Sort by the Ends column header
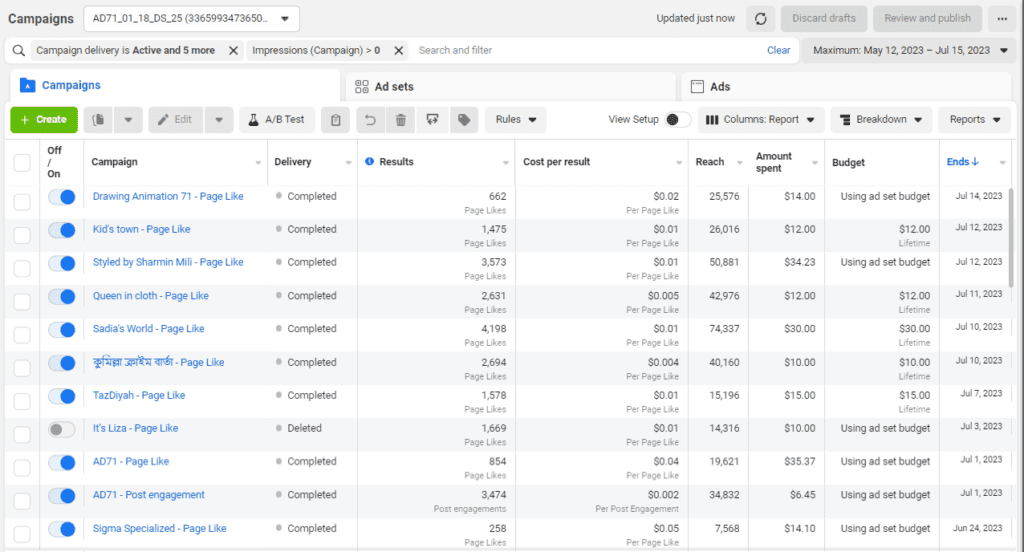Image resolution: width=1024 pixels, height=552 pixels. pyautogui.click(x=963, y=161)
